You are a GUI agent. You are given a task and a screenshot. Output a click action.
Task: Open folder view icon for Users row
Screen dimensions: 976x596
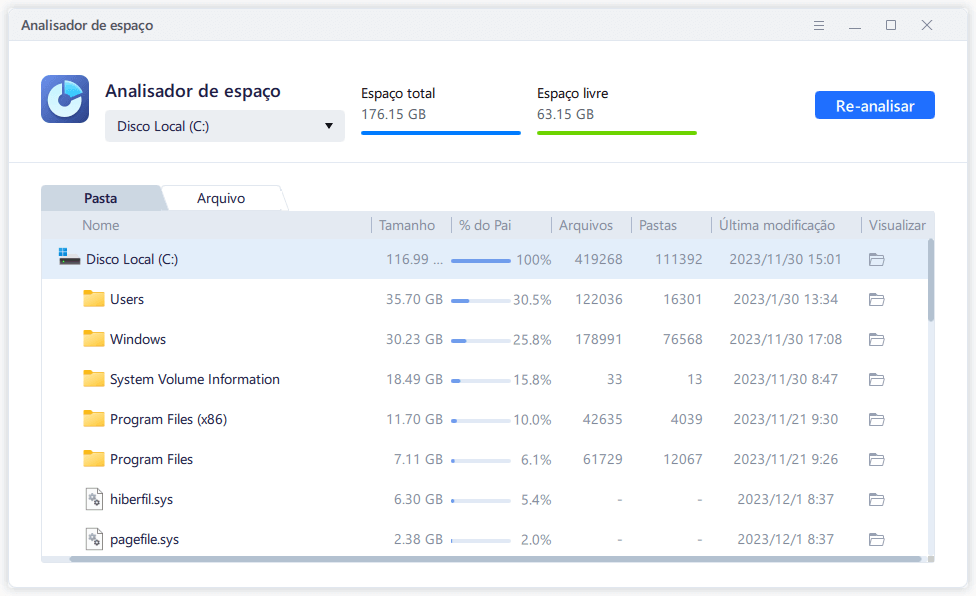click(x=876, y=299)
